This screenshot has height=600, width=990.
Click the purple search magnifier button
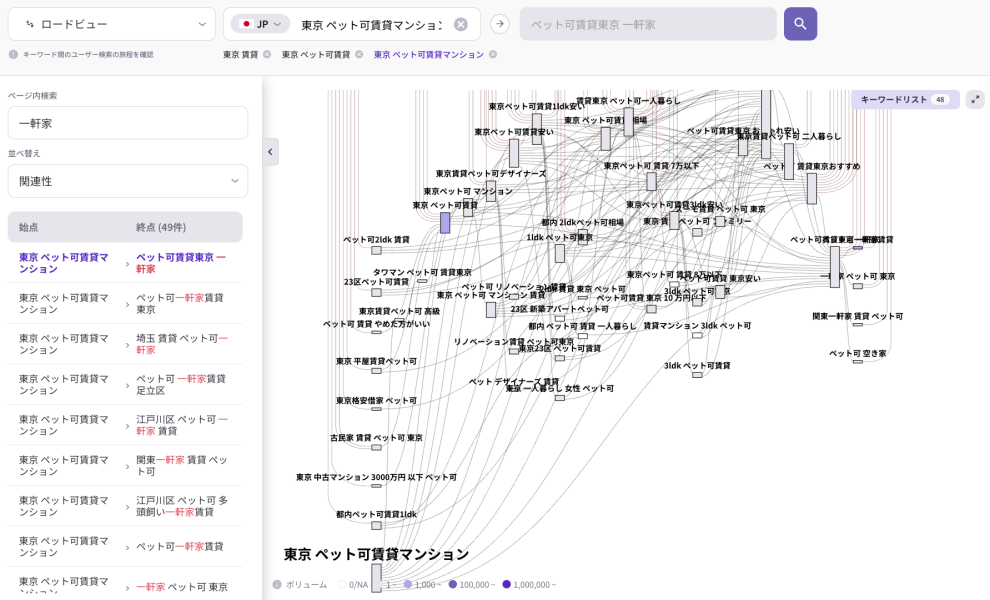[x=800, y=24]
